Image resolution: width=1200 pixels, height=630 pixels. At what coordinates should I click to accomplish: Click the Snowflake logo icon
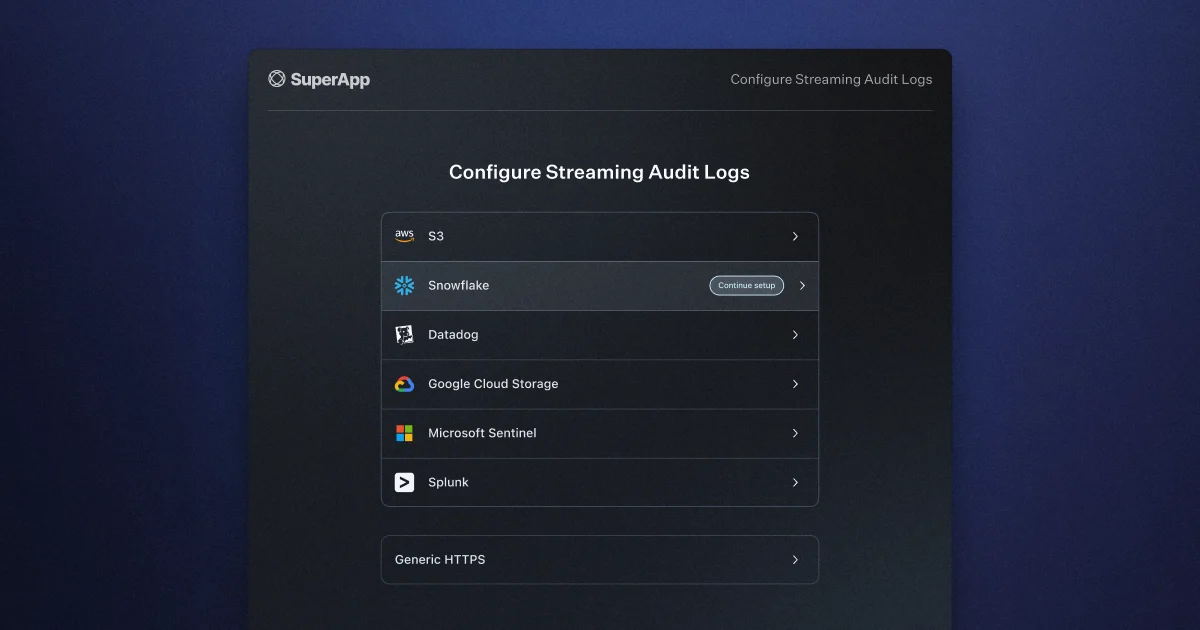click(x=404, y=286)
